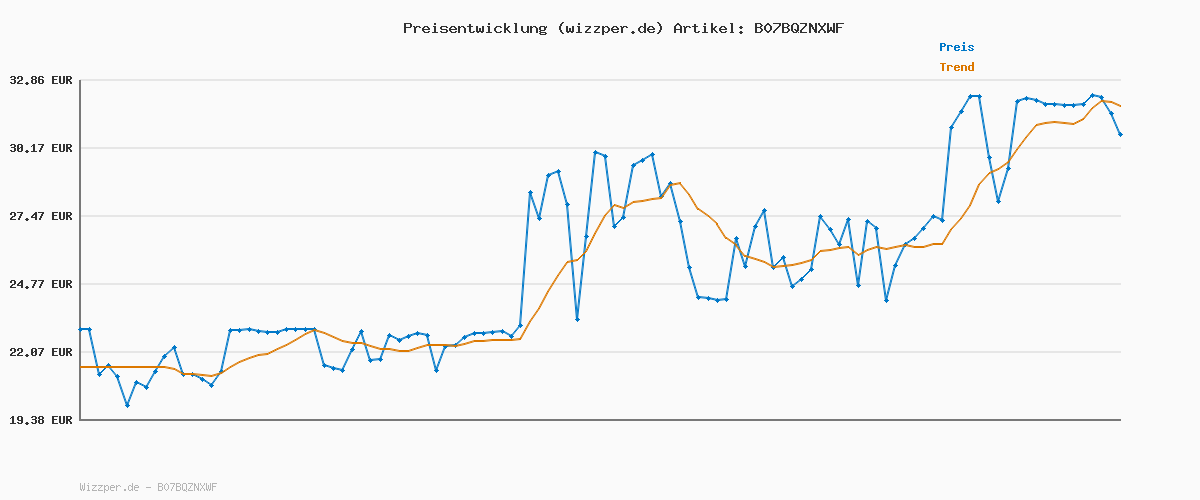Click the orange trend line peak near 28.7 EUR mid-chart
This screenshot has height=500, width=1200.
coord(679,183)
